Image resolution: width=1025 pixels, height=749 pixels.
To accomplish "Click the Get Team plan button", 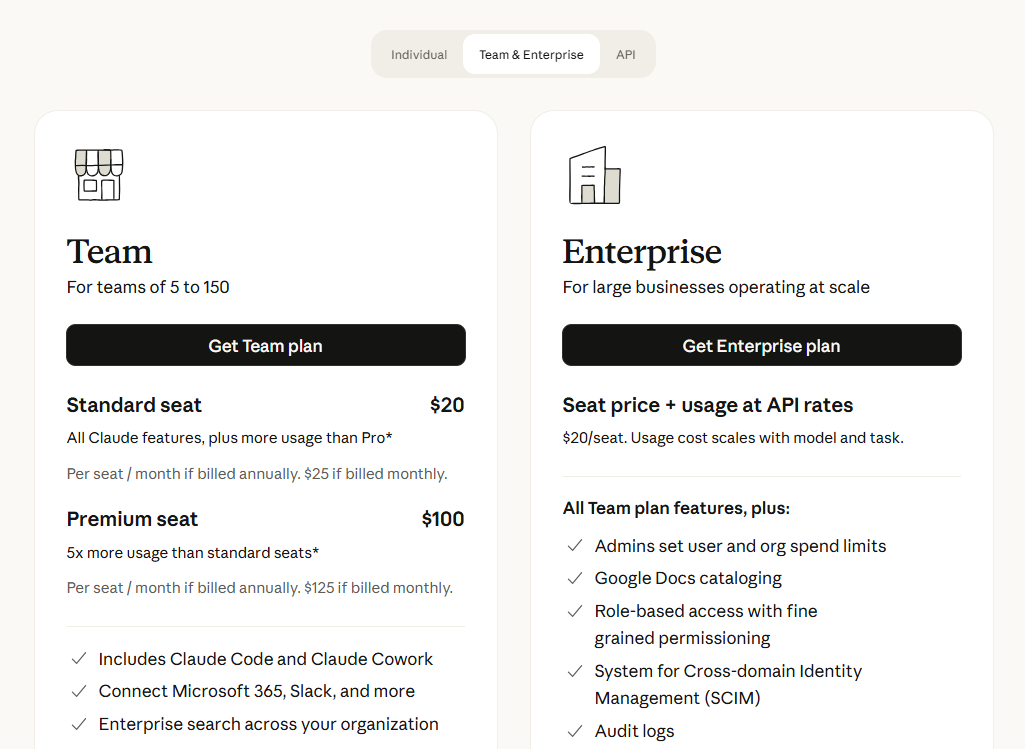I will [265, 345].
